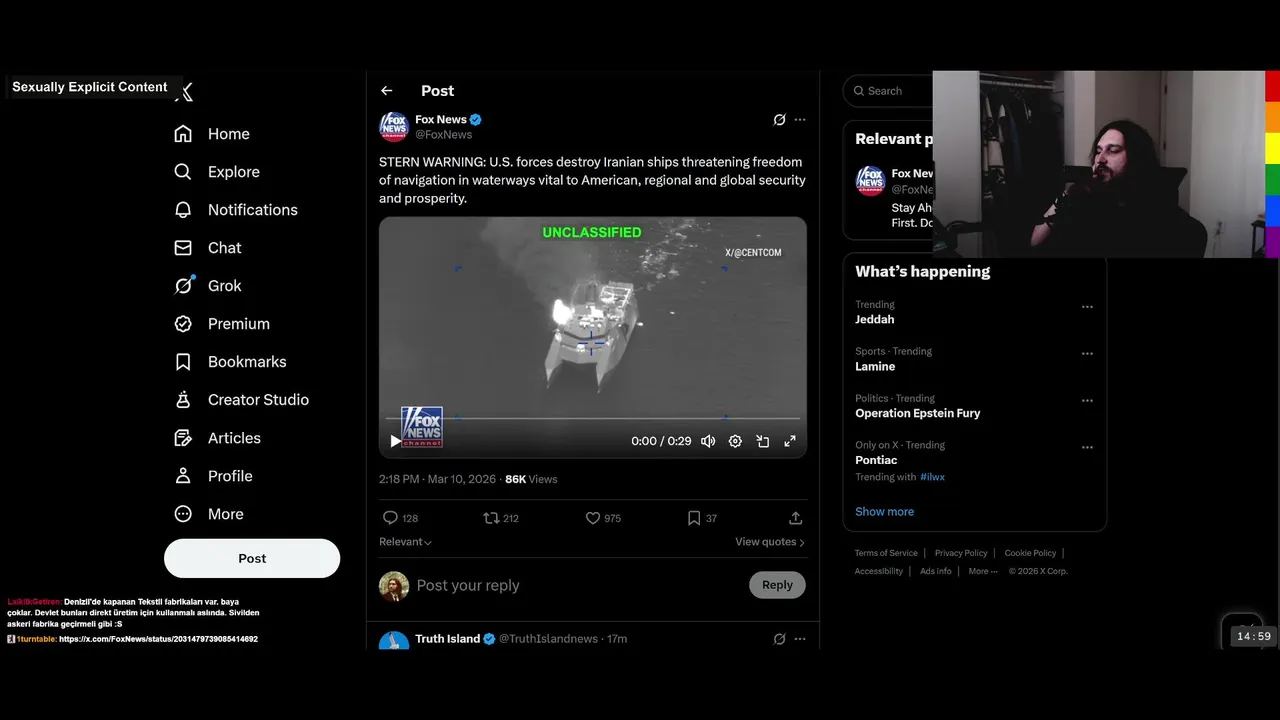Open View quotes link
The height and width of the screenshot is (720, 1280).
coord(770,542)
